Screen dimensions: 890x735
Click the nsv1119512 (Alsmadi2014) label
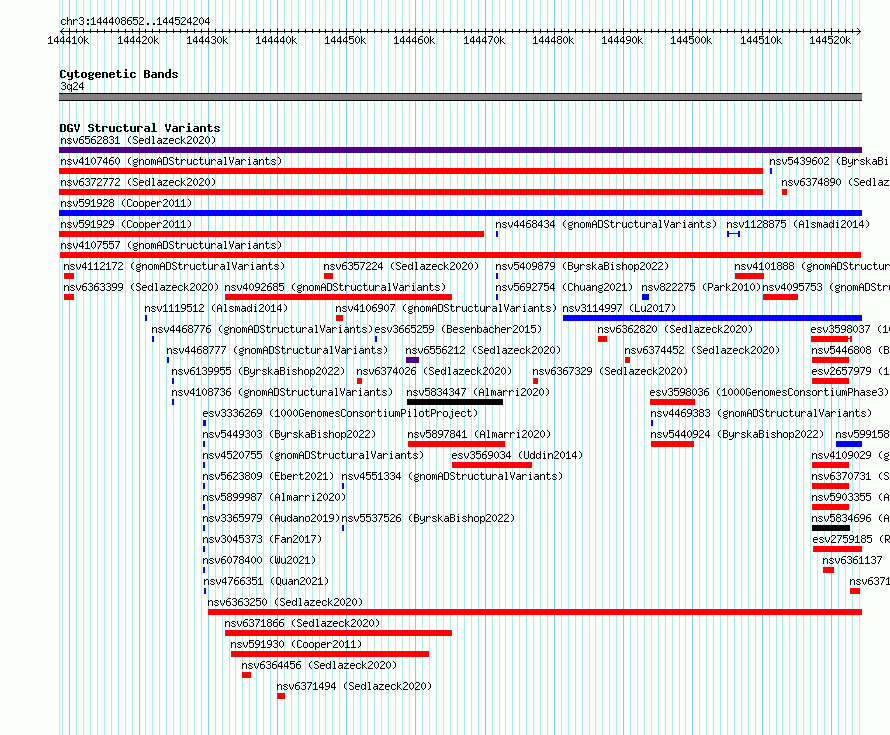tap(216, 308)
